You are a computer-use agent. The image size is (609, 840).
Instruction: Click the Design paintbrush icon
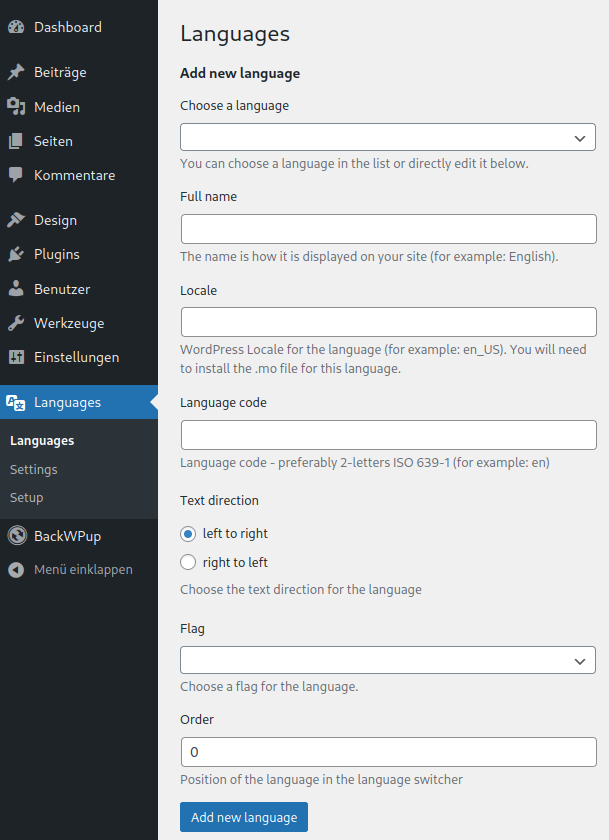(x=16, y=220)
